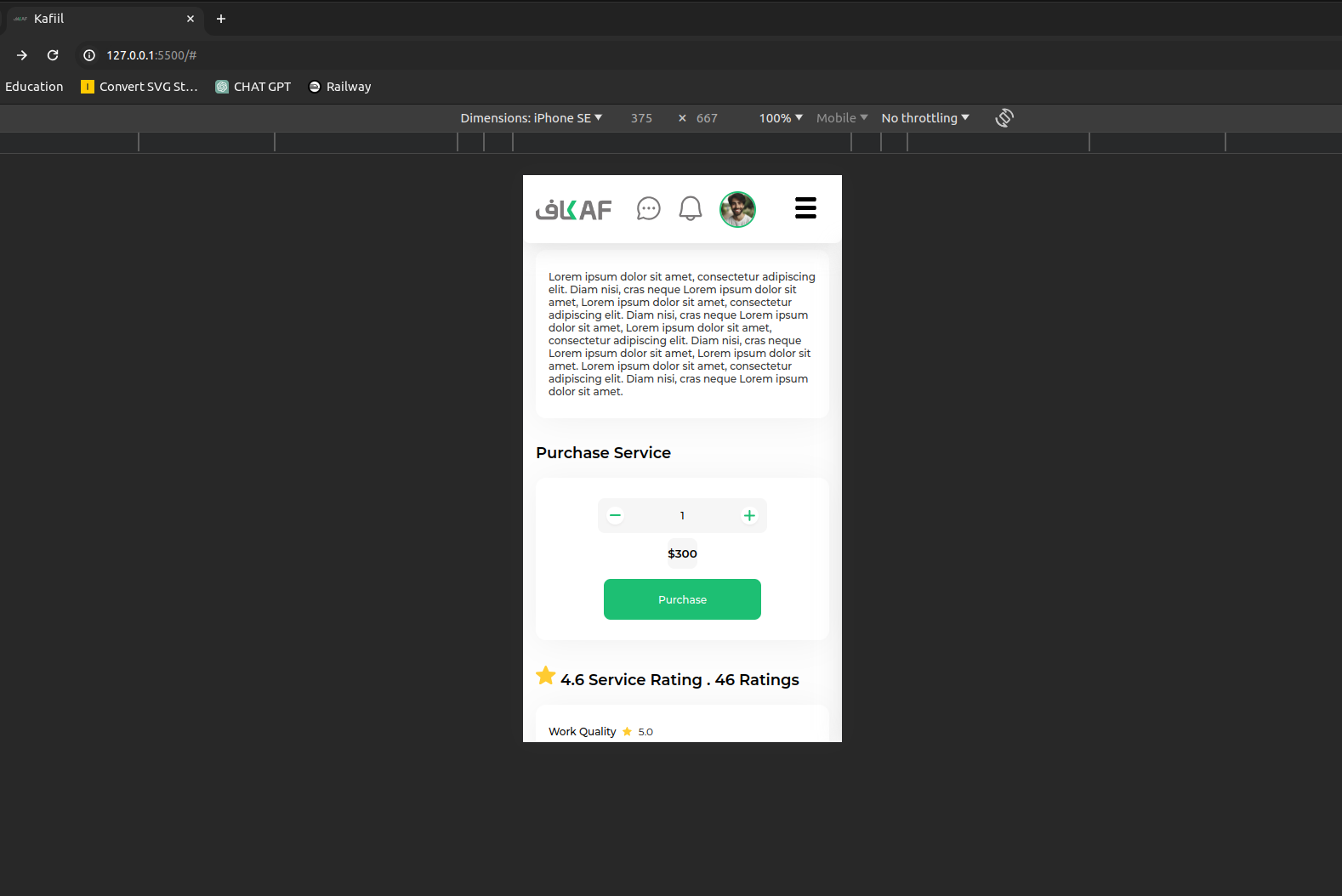This screenshot has width=1342, height=896.
Task: Click the green Purchase button
Action: pyautogui.click(x=682, y=599)
